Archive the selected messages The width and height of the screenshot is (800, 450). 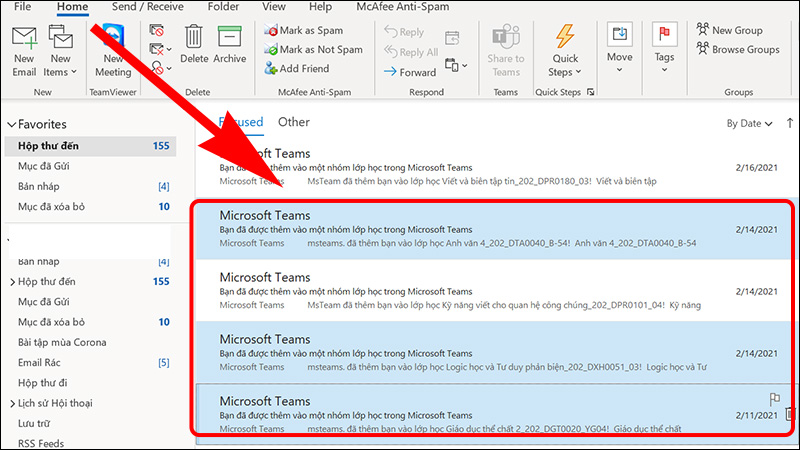click(x=230, y=45)
